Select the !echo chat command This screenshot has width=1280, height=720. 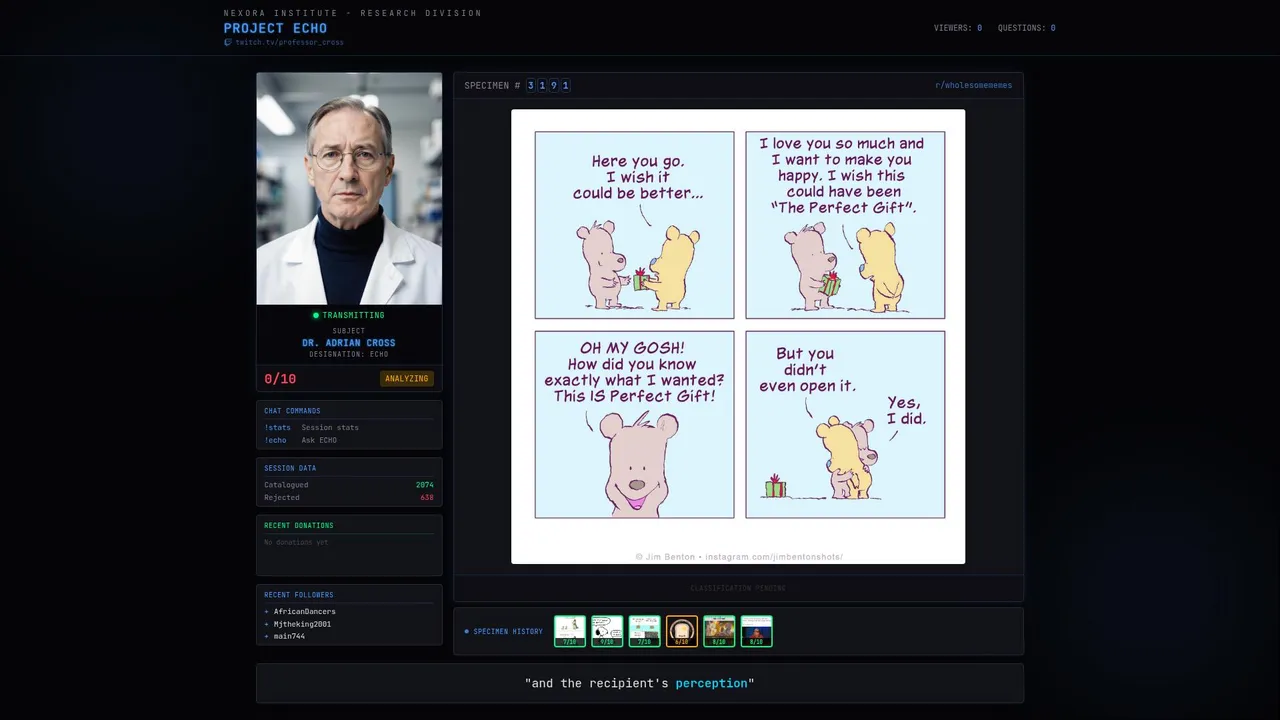pyautogui.click(x=275, y=440)
